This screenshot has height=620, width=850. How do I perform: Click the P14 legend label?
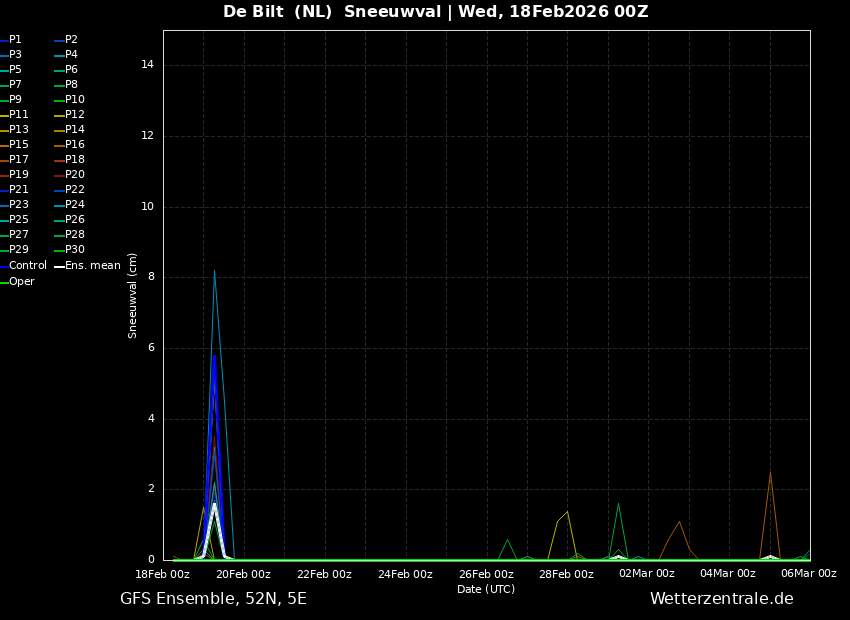pyautogui.click(x=75, y=130)
